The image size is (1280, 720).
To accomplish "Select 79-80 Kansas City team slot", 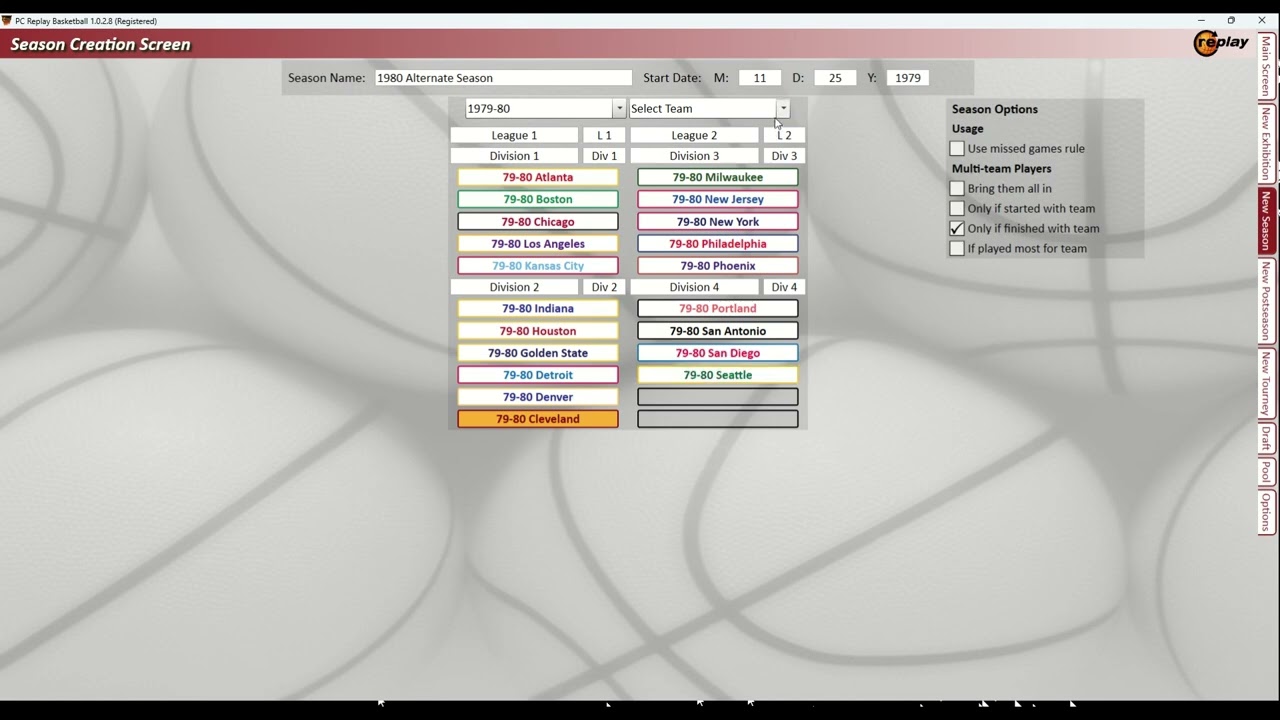I will 538,265.
